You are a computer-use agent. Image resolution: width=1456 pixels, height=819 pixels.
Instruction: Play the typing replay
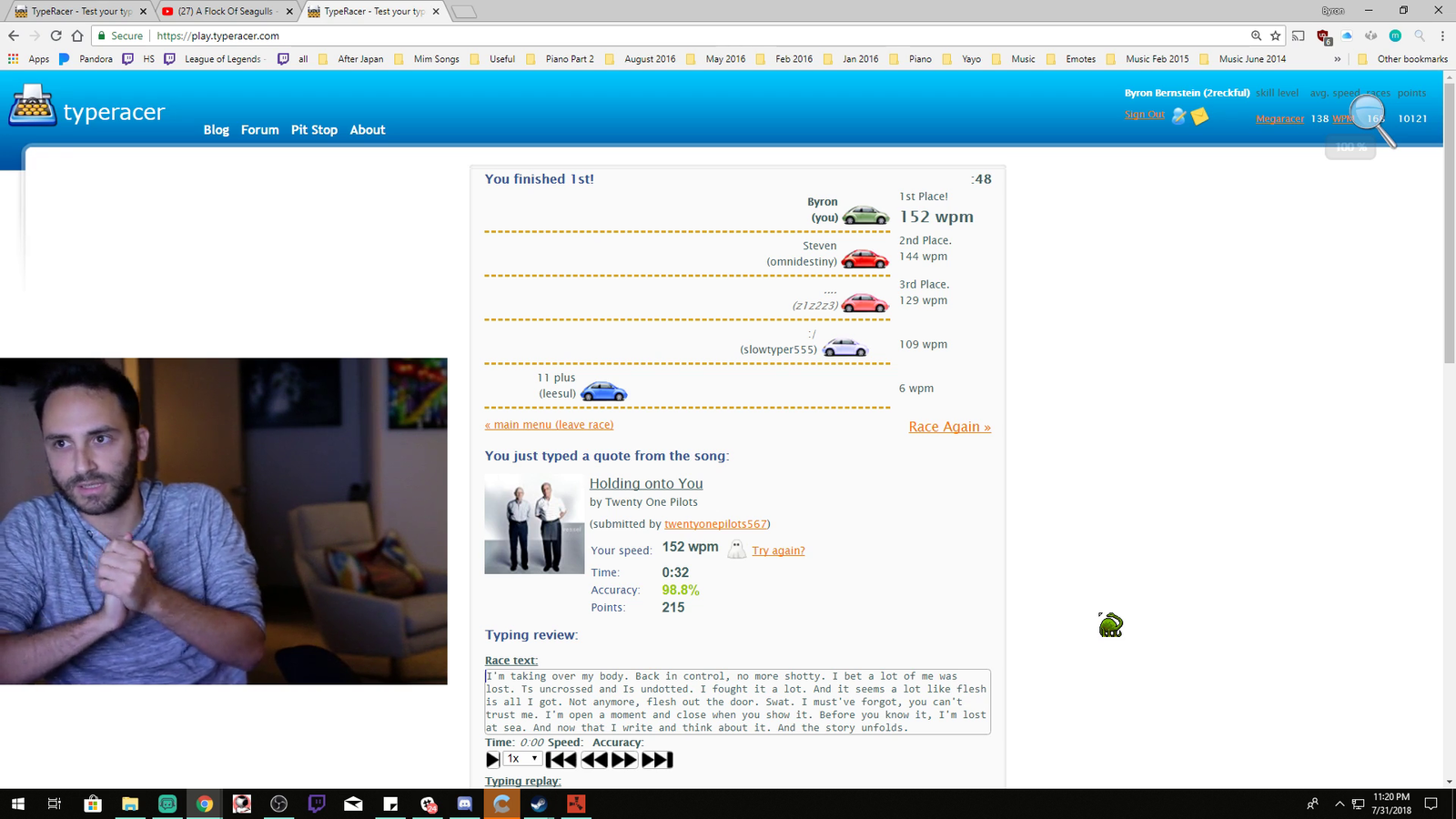pyautogui.click(x=492, y=759)
